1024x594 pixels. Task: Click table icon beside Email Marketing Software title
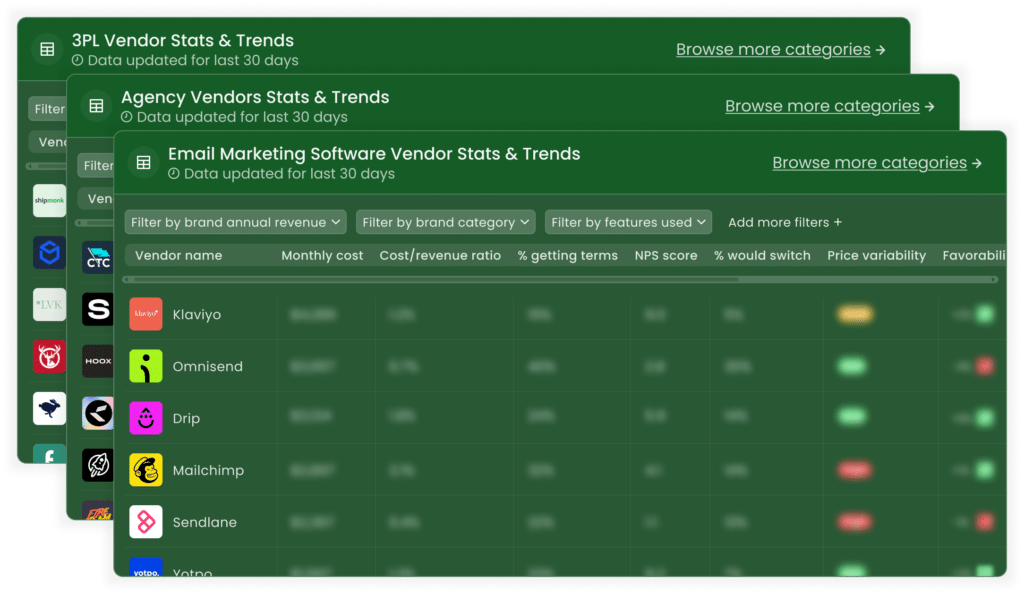pos(144,163)
